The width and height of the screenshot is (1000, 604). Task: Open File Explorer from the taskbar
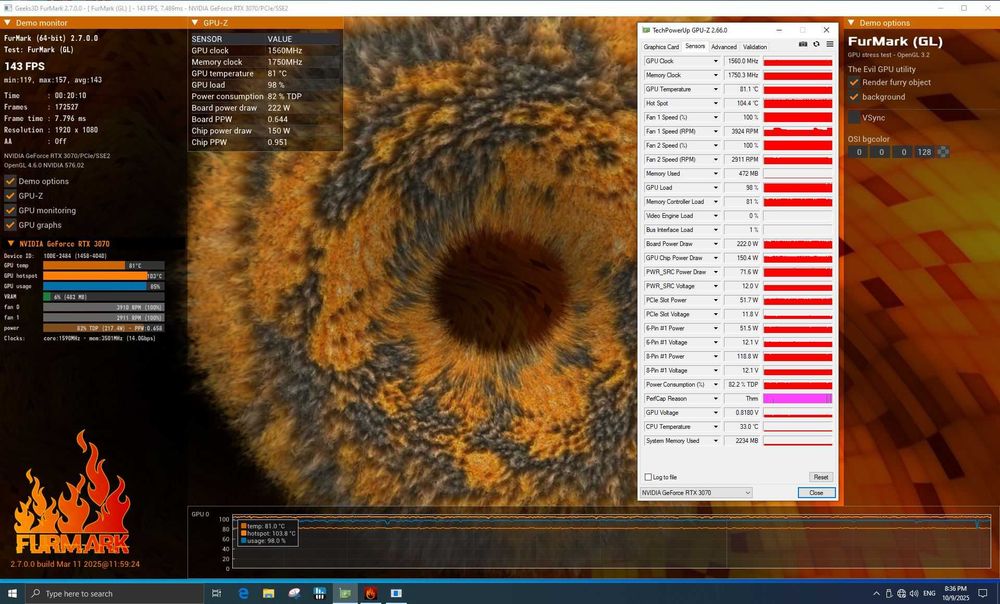tap(268, 593)
